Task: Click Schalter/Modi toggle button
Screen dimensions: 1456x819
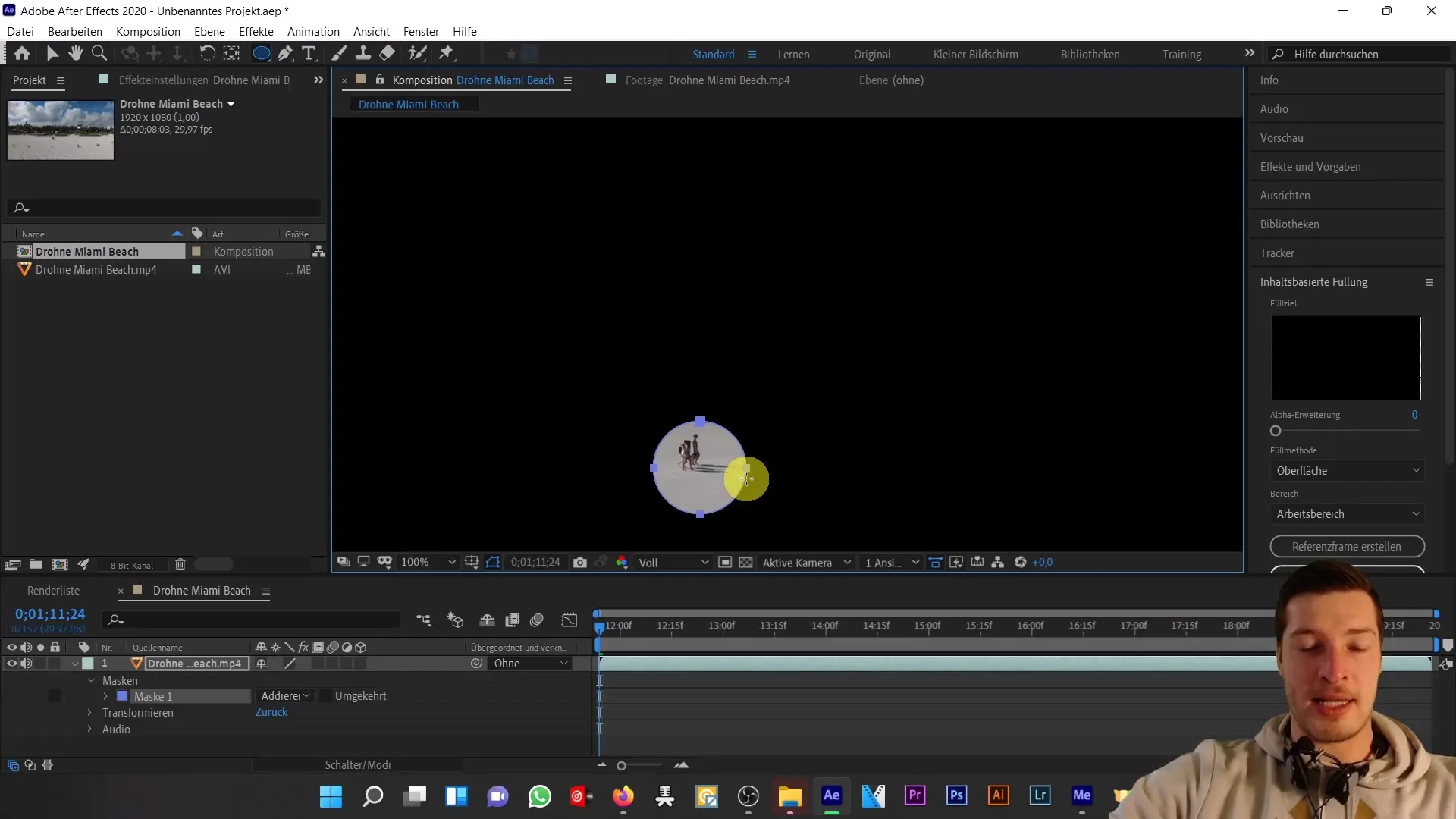Action: tap(358, 765)
